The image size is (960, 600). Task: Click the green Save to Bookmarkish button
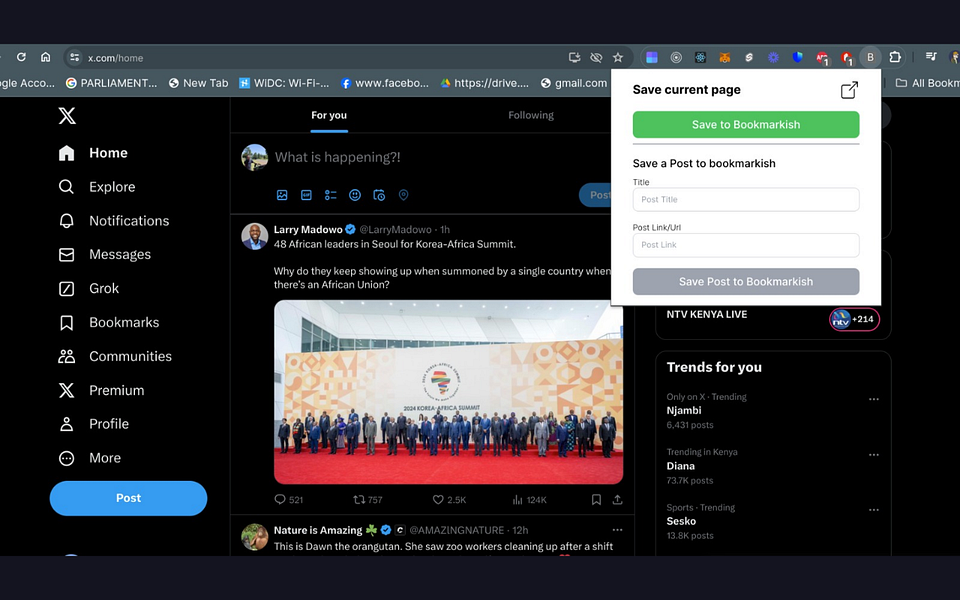coord(746,125)
